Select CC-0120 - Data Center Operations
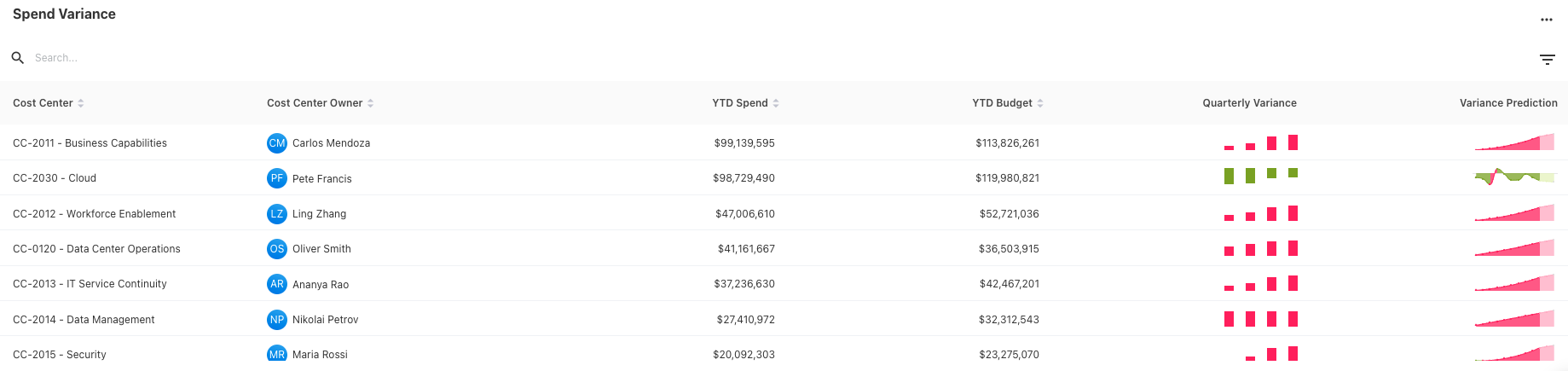Image resolution: width=1568 pixels, height=371 pixels. coord(96,249)
